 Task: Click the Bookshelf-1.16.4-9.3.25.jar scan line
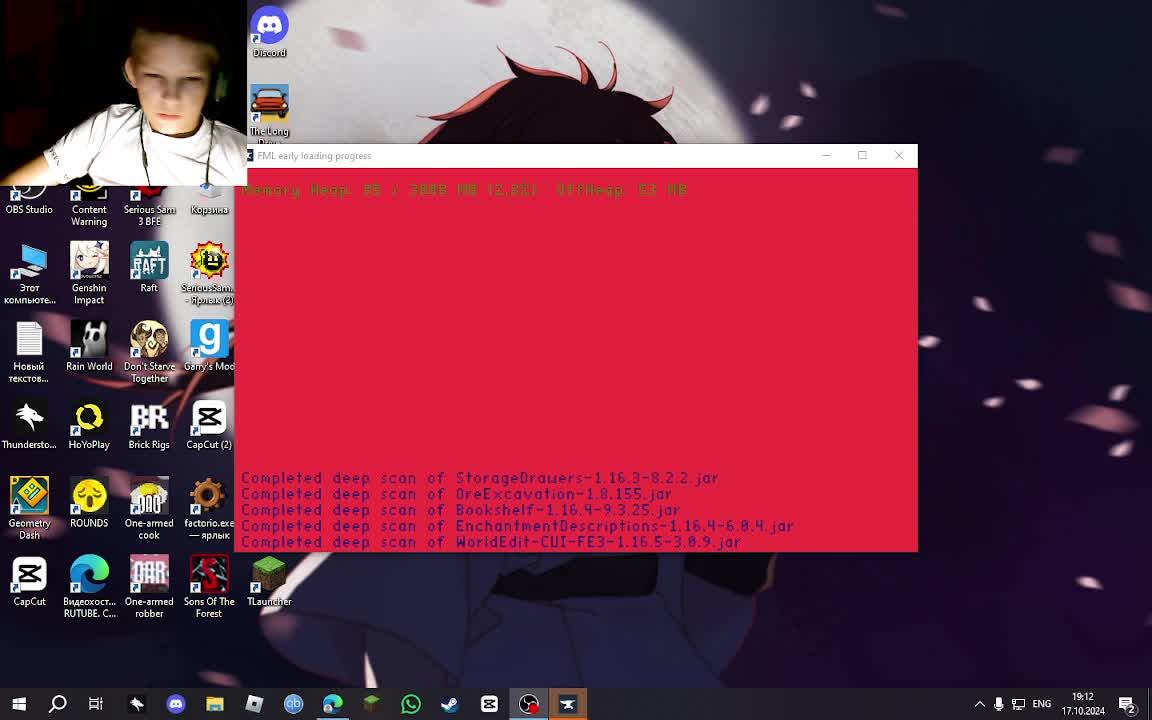pyautogui.click(x=461, y=510)
